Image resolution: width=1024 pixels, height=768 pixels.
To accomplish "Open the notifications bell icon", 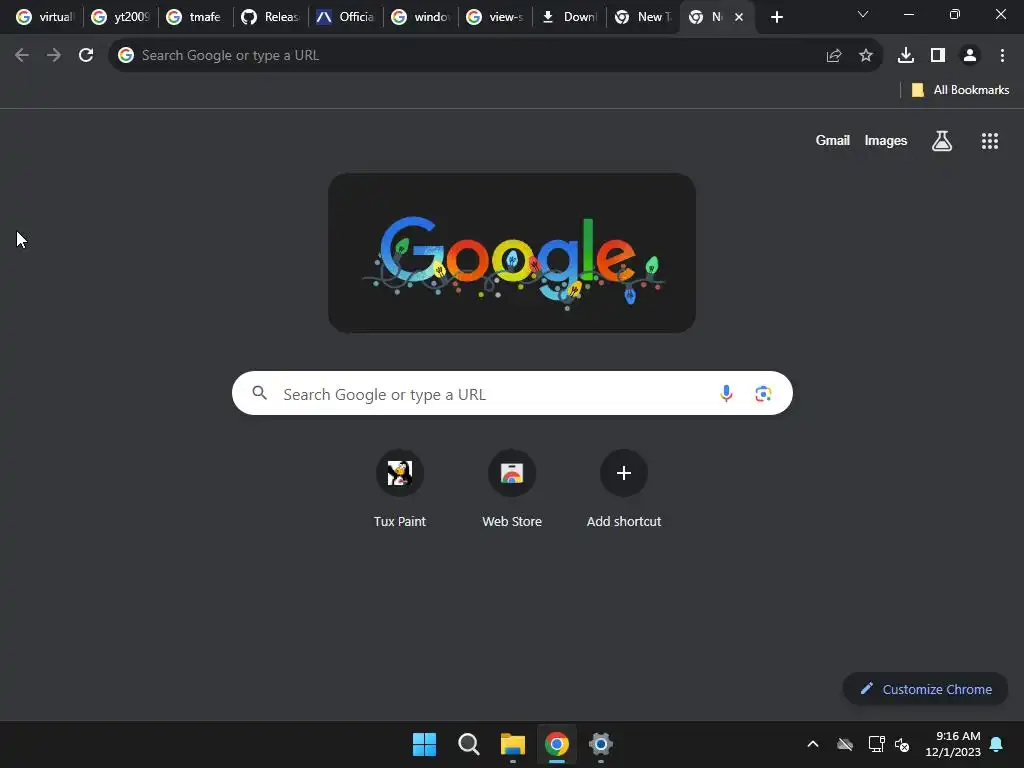I will tap(997, 744).
